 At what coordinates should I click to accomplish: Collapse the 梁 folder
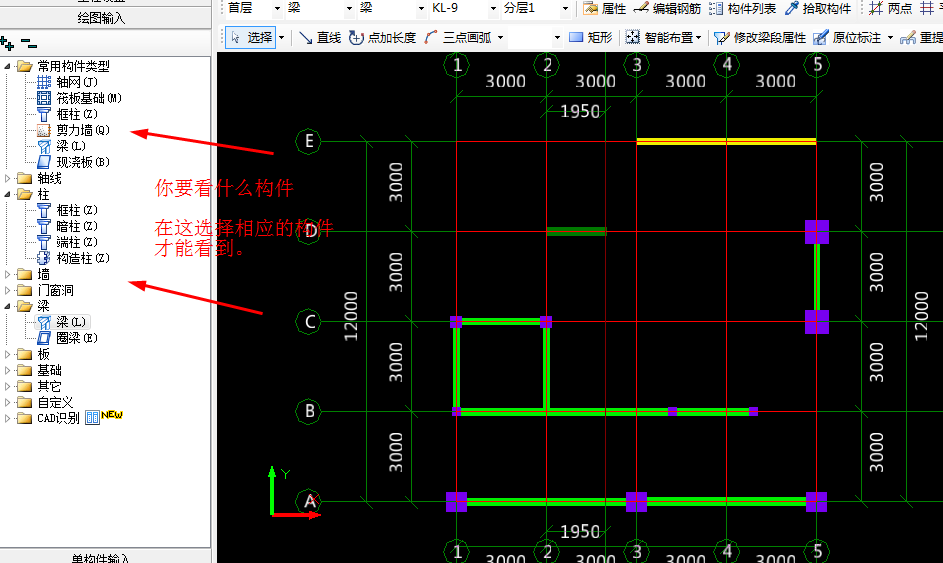7,306
